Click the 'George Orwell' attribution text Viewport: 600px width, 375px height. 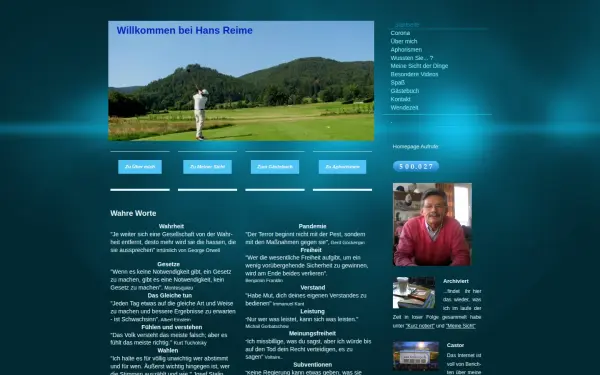coord(204,251)
